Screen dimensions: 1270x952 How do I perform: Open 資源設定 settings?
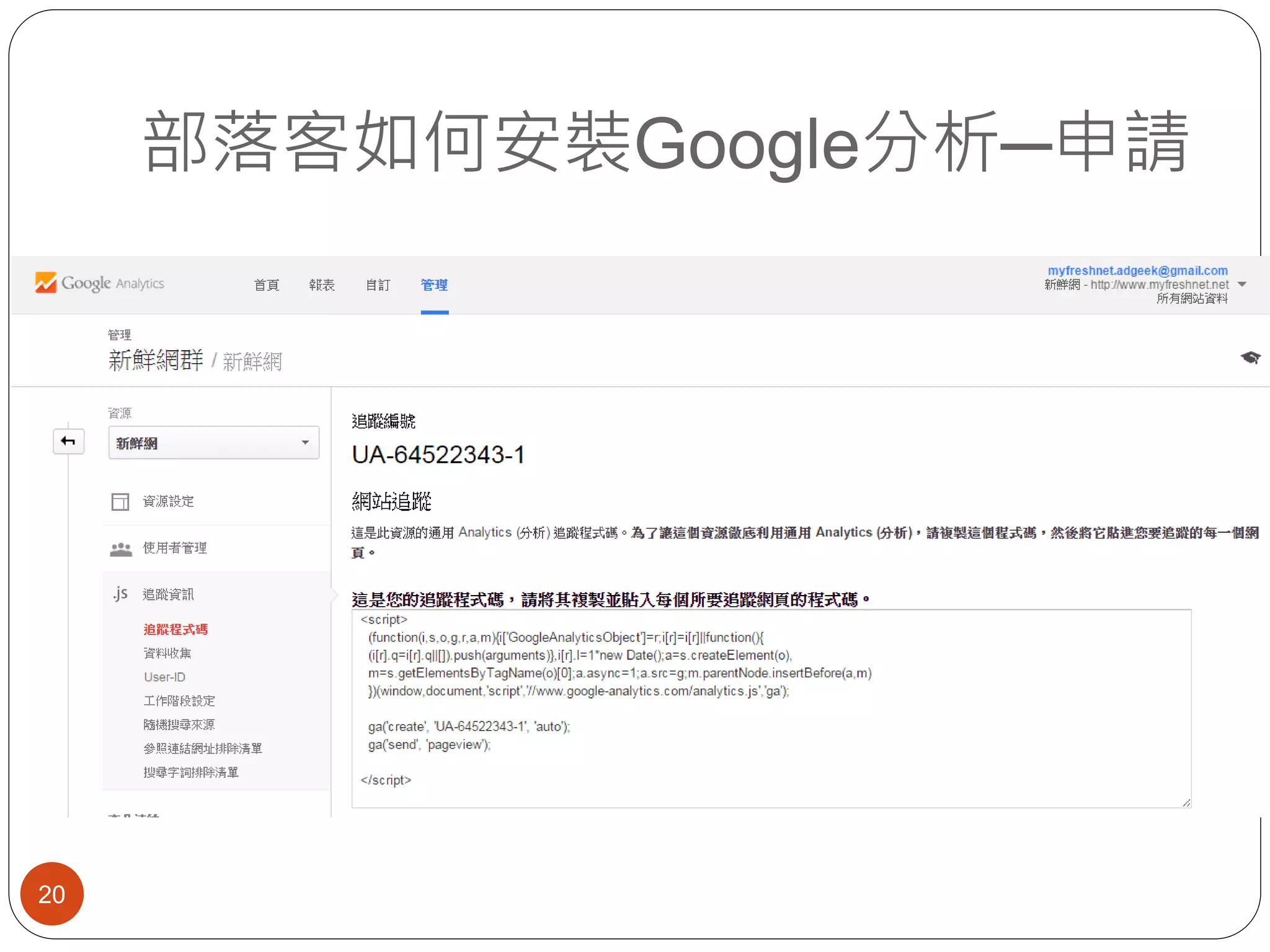[169, 501]
